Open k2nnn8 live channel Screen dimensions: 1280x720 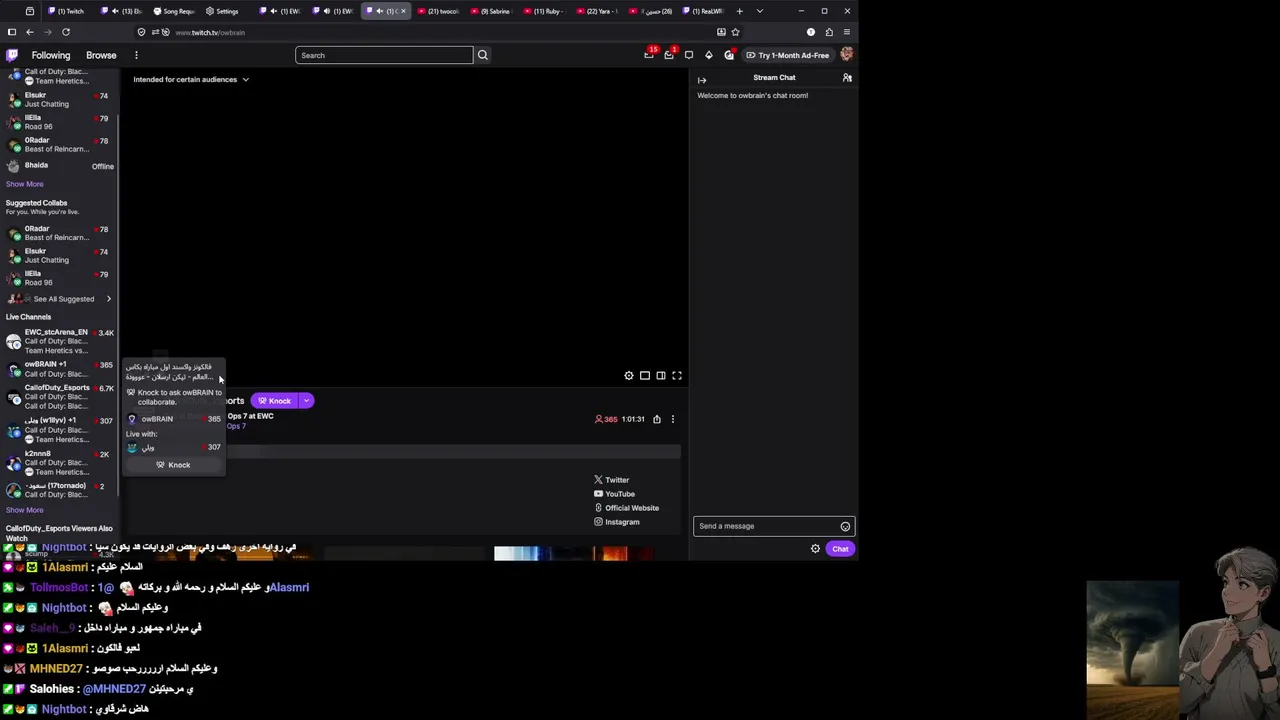pos(60,463)
